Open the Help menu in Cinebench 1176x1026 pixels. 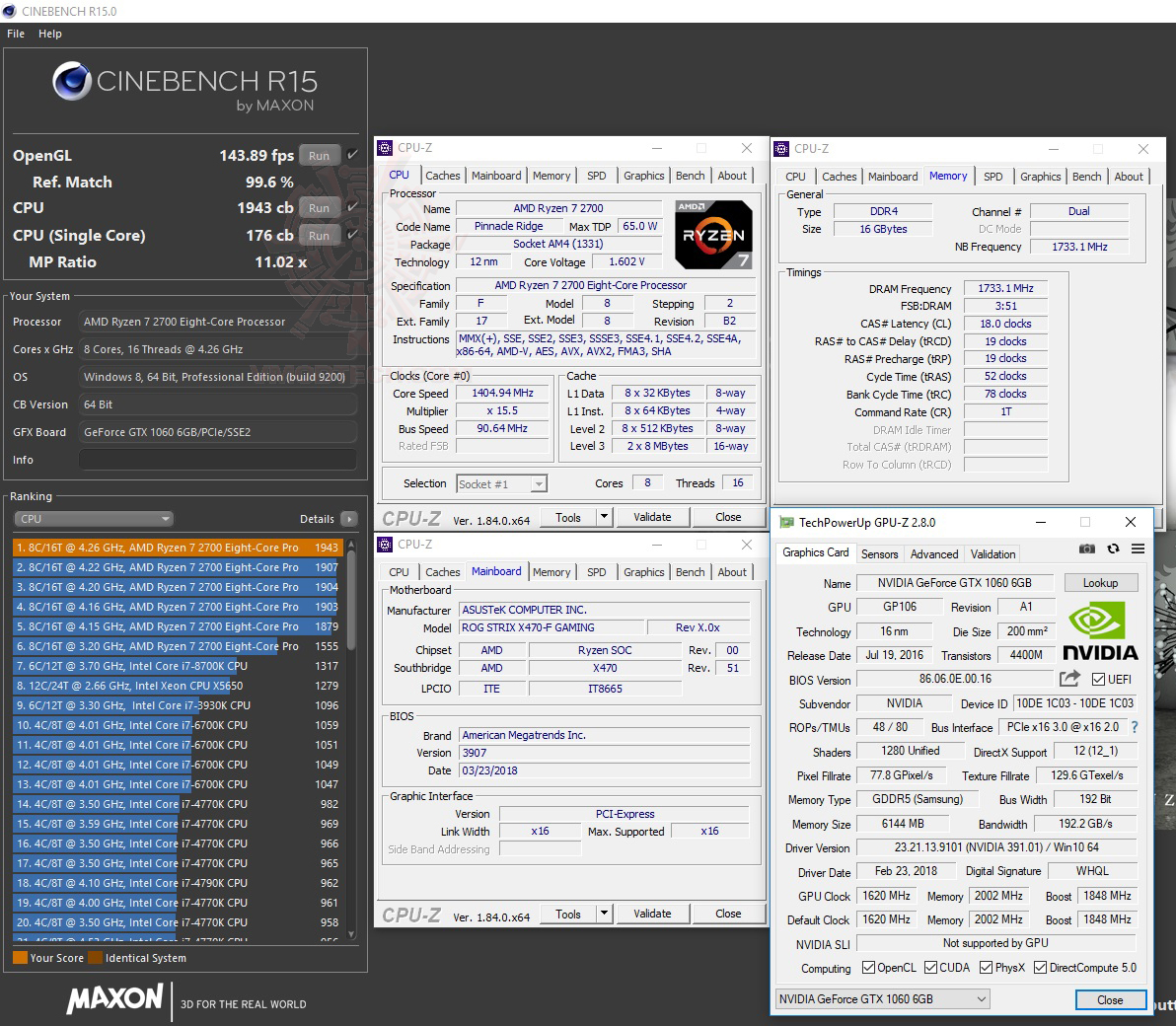(x=50, y=34)
